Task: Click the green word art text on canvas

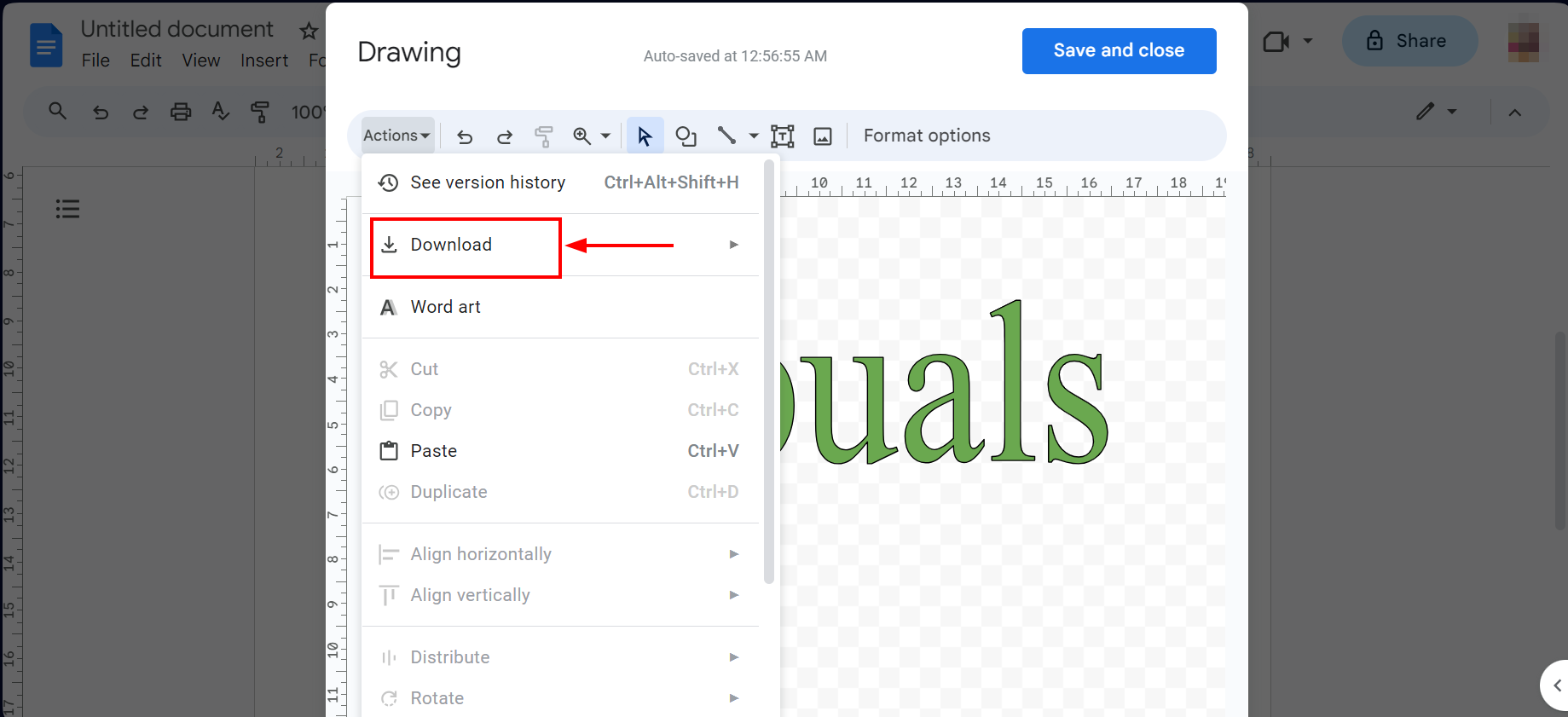Action: click(x=945, y=384)
